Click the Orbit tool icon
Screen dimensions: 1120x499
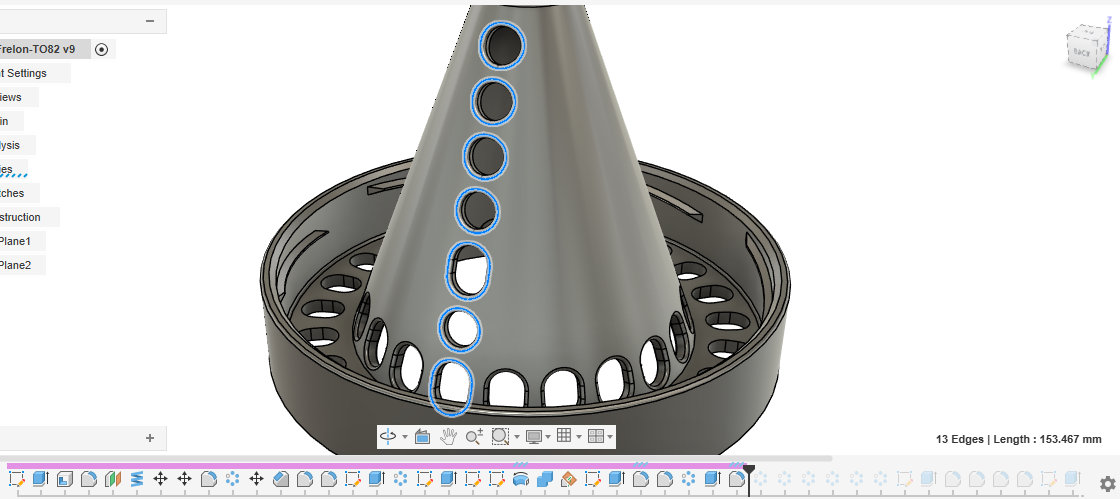pyautogui.click(x=388, y=437)
